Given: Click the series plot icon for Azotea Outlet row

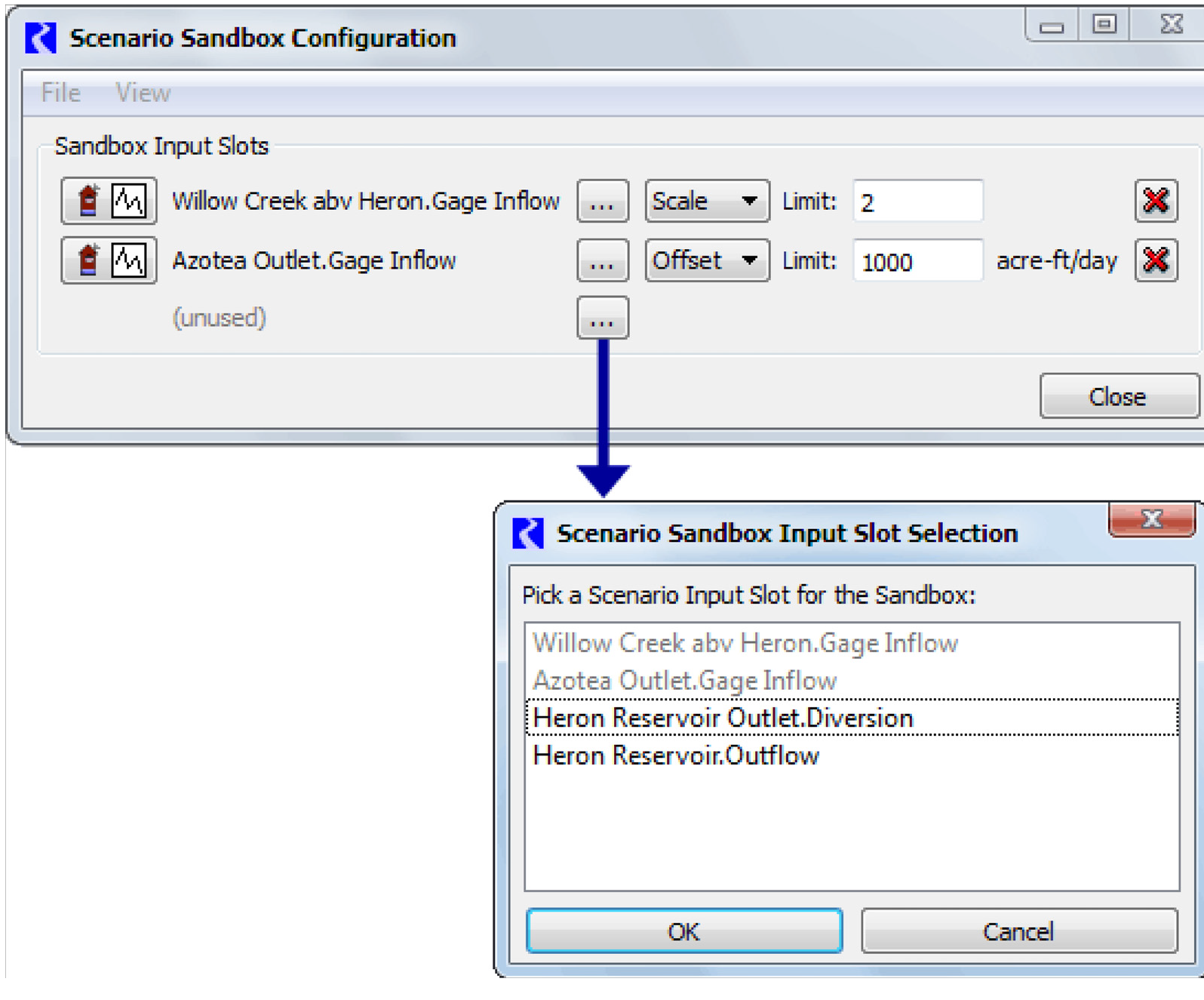Looking at the screenshot, I should pos(129,260).
